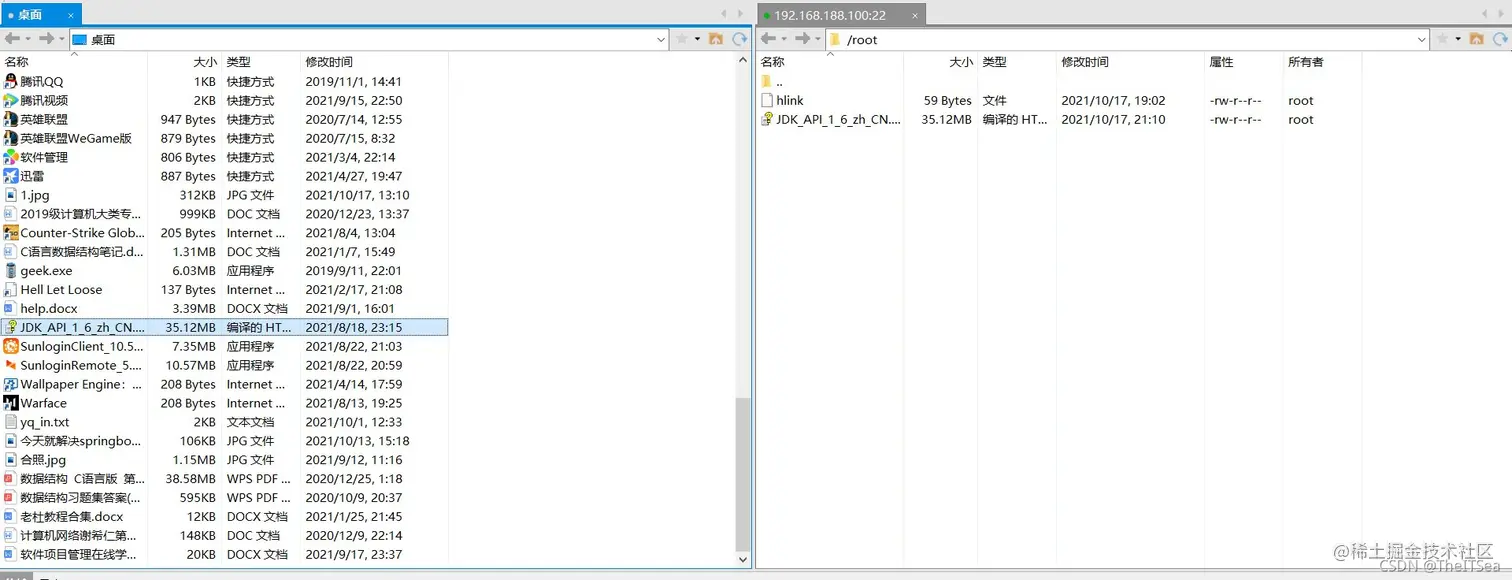Click the geek.exe file icon
The width and height of the screenshot is (1512, 580).
tap(11, 271)
